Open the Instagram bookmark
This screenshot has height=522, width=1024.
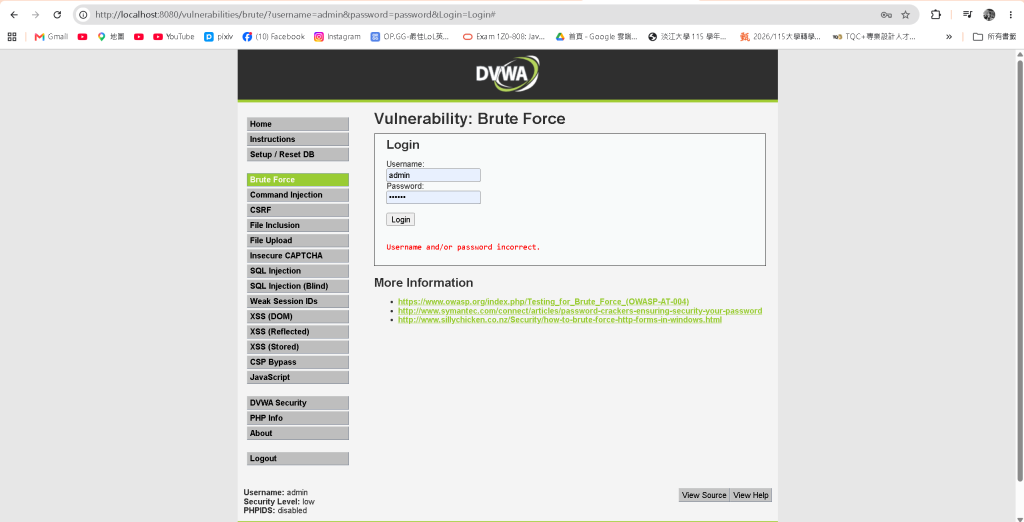(x=337, y=37)
